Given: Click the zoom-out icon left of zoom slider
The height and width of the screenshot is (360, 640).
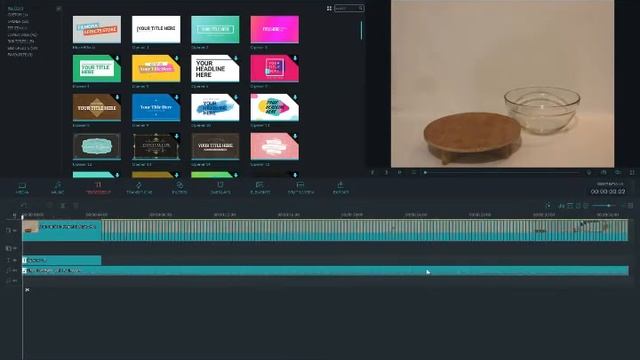Looking at the screenshot, I should 586,206.
